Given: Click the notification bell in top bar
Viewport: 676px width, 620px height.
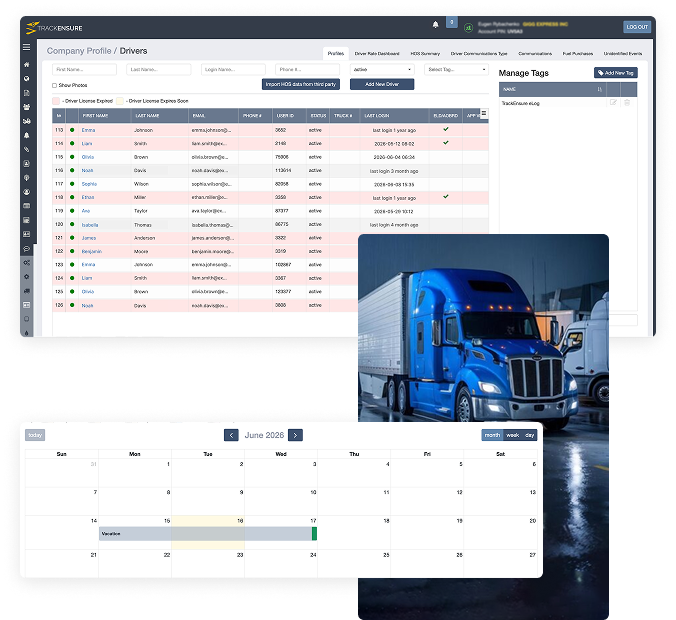Looking at the screenshot, I should 435,25.
